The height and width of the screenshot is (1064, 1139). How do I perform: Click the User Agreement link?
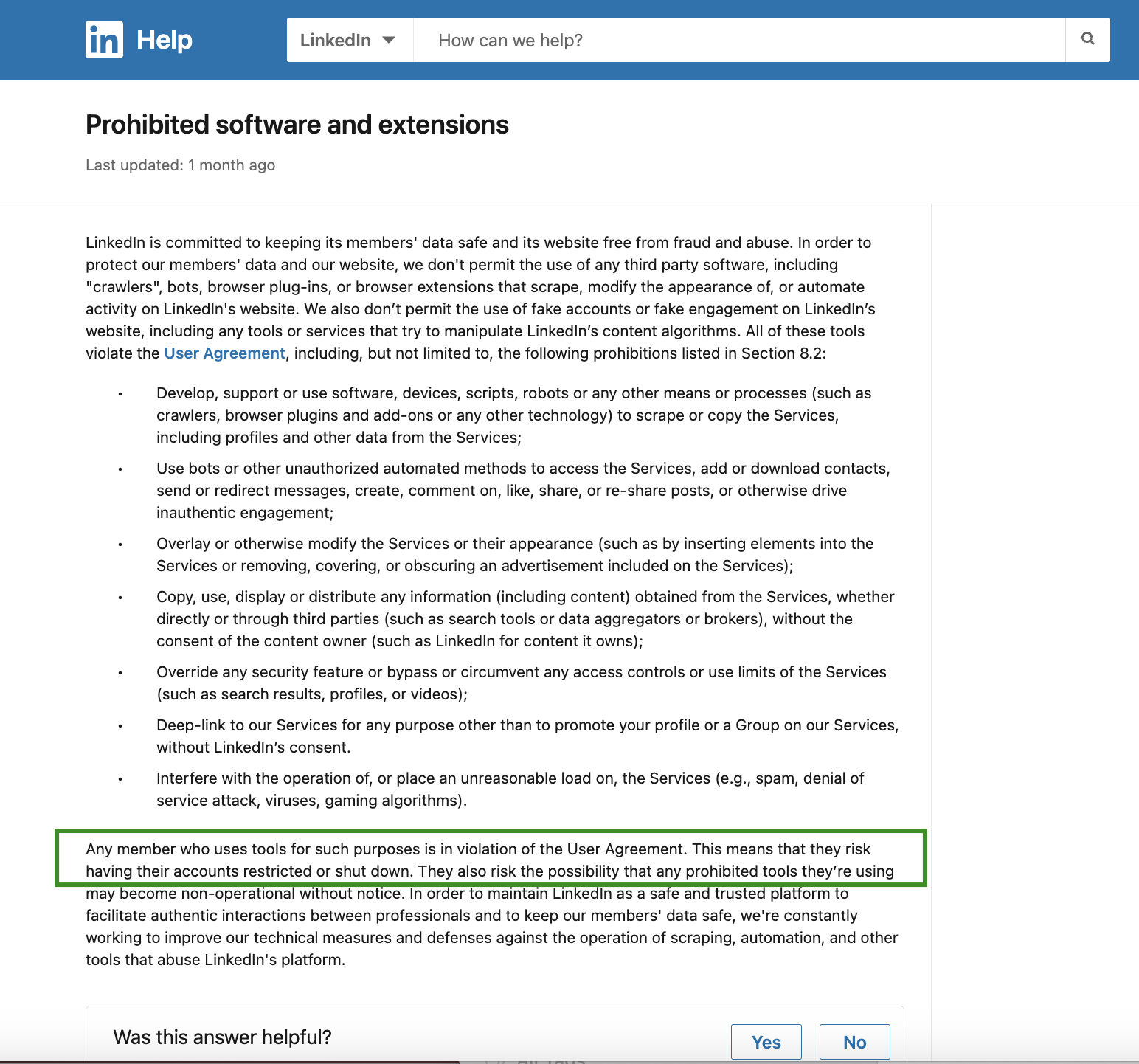pos(224,353)
